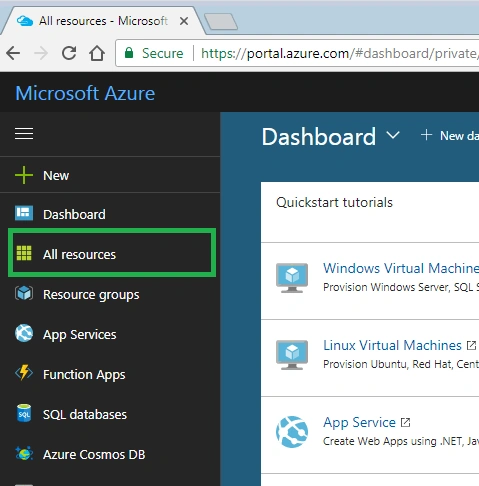This screenshot has width=479, height=486.
Task: Open Dashboard from the sidebar icon
Action: pos(24,214)
